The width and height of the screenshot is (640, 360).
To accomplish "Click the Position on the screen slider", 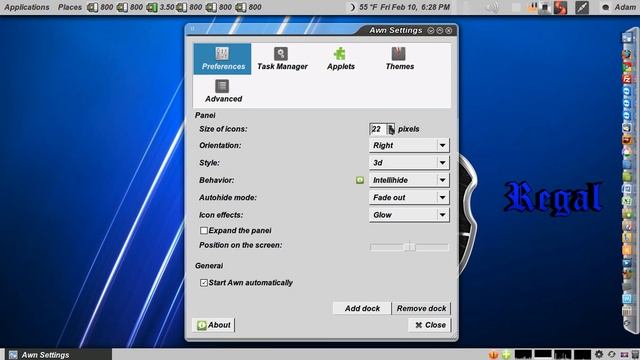I will [409, 247].
